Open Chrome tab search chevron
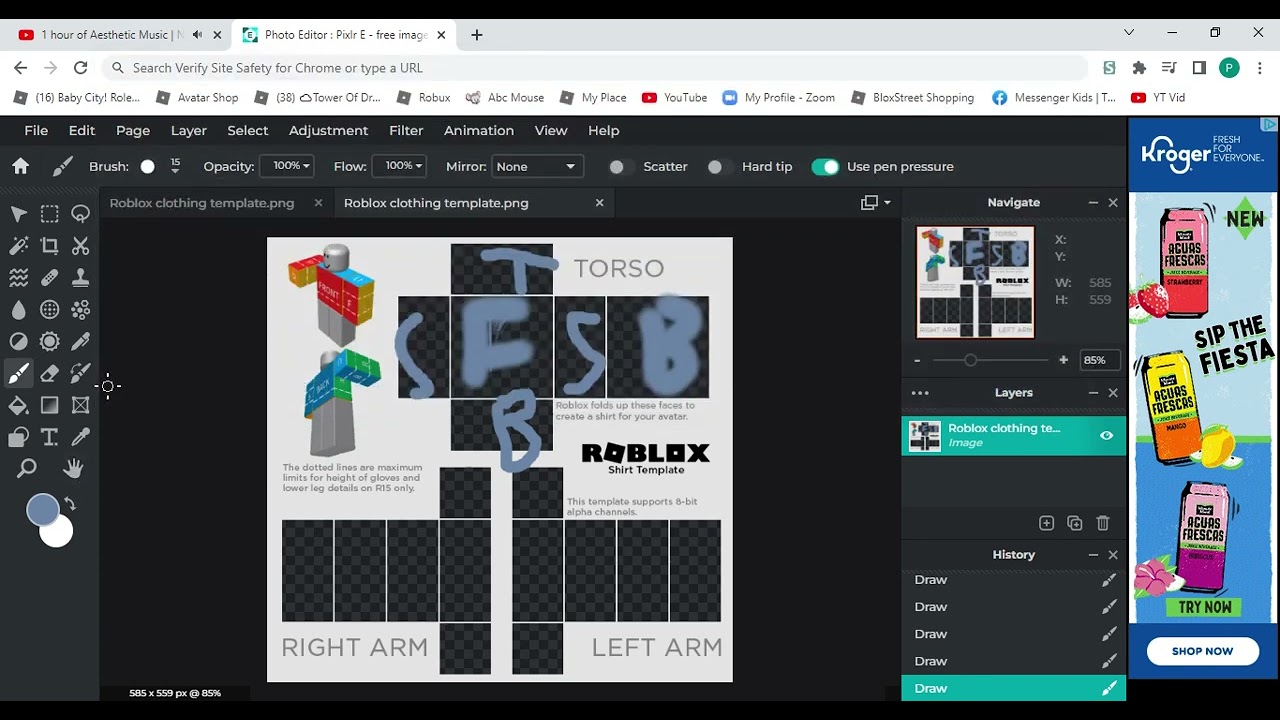This screenshot has height=720, width=1280. 1129,33
